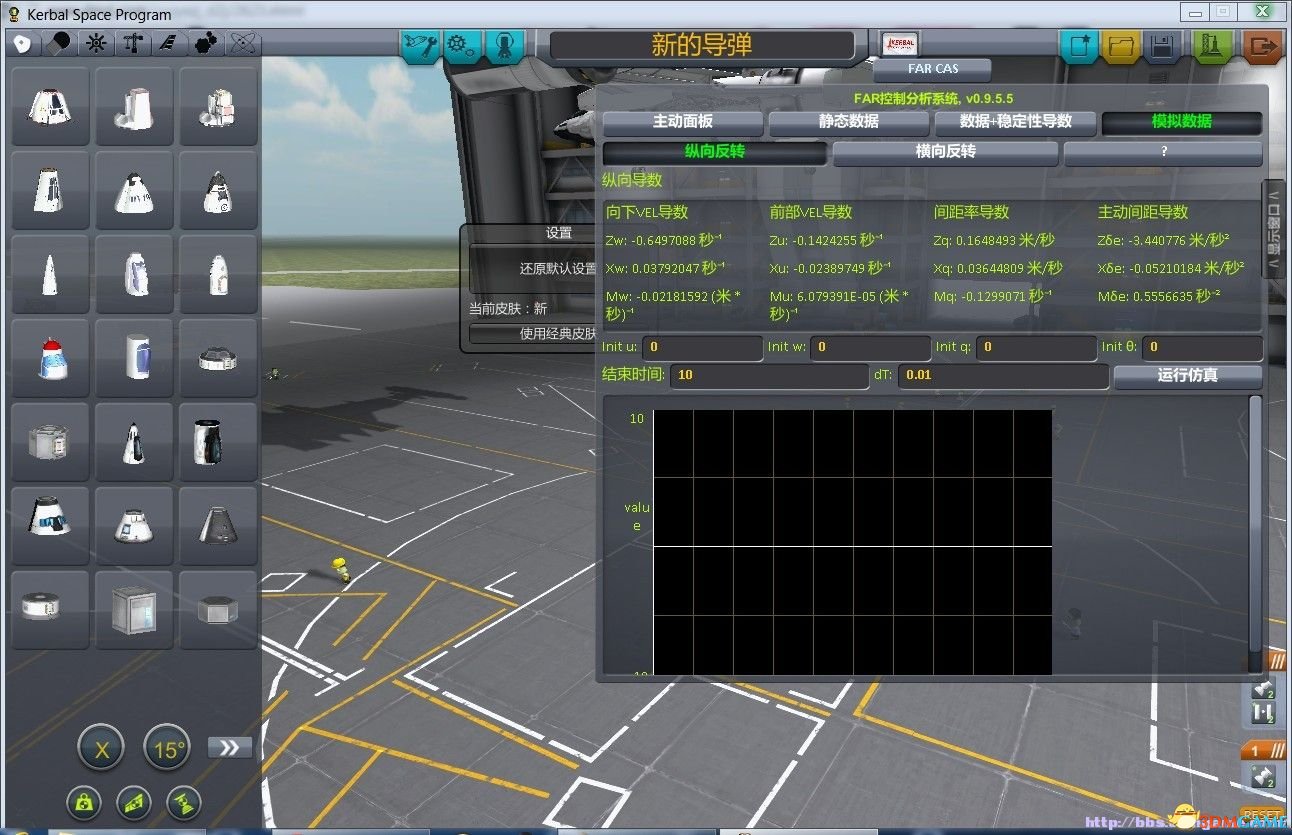Focus the Init w input field
The height and width of the screenshot is (835, 1292).
point(870,347)
